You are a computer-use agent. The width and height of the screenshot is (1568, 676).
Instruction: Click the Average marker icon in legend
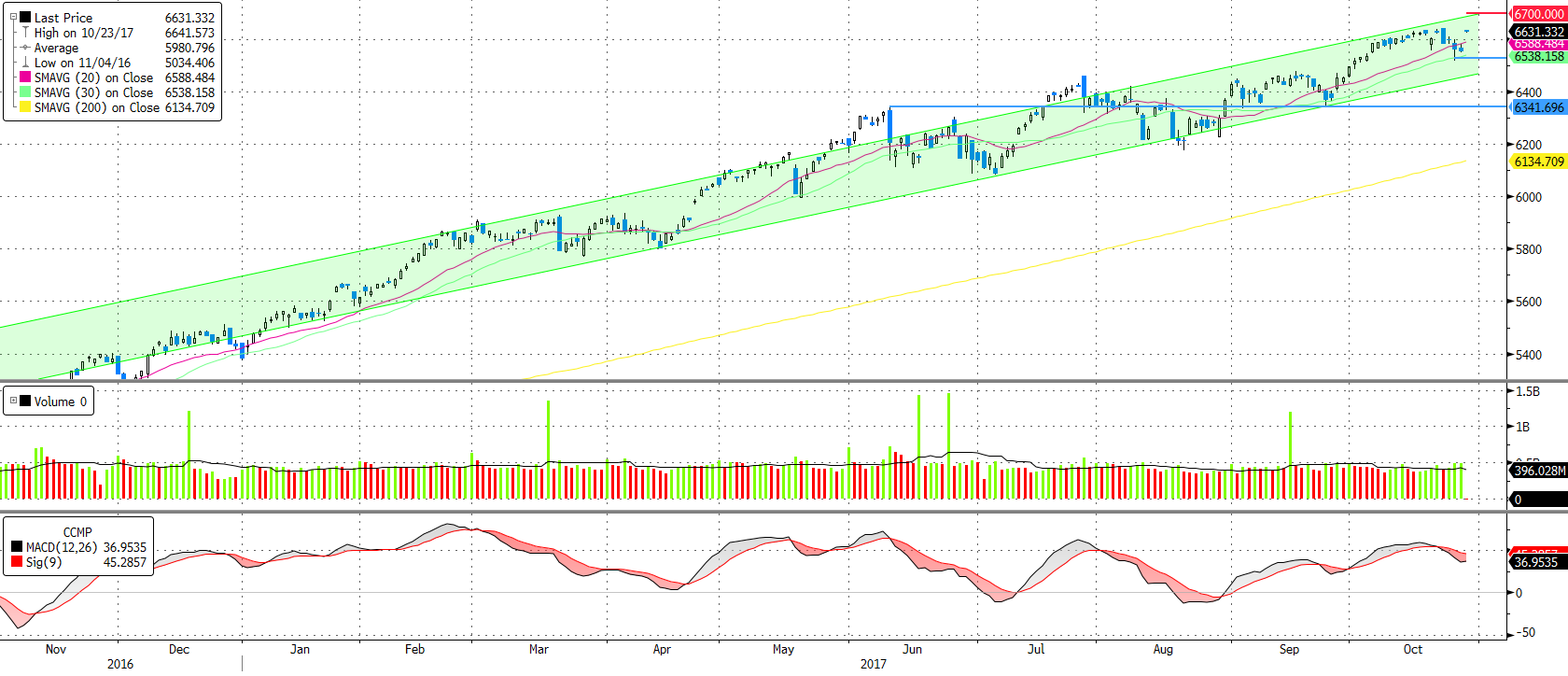[25, 48]
